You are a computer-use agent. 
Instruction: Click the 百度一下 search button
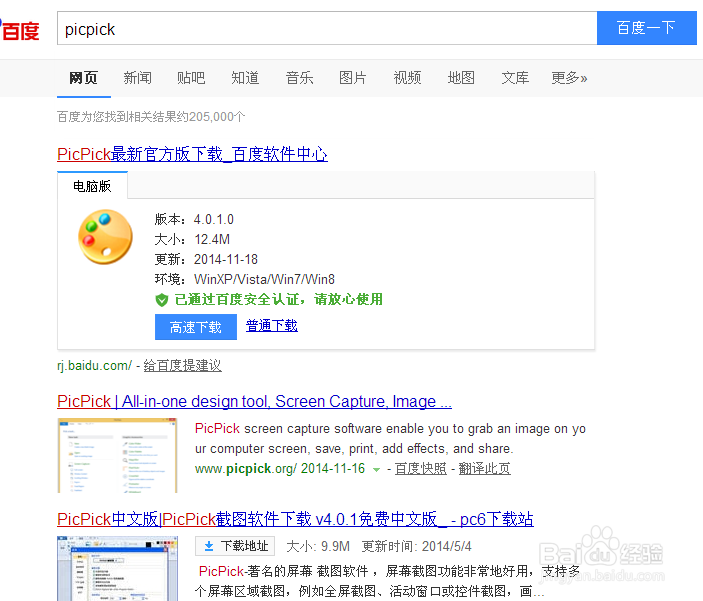click(x=647, y=28)
